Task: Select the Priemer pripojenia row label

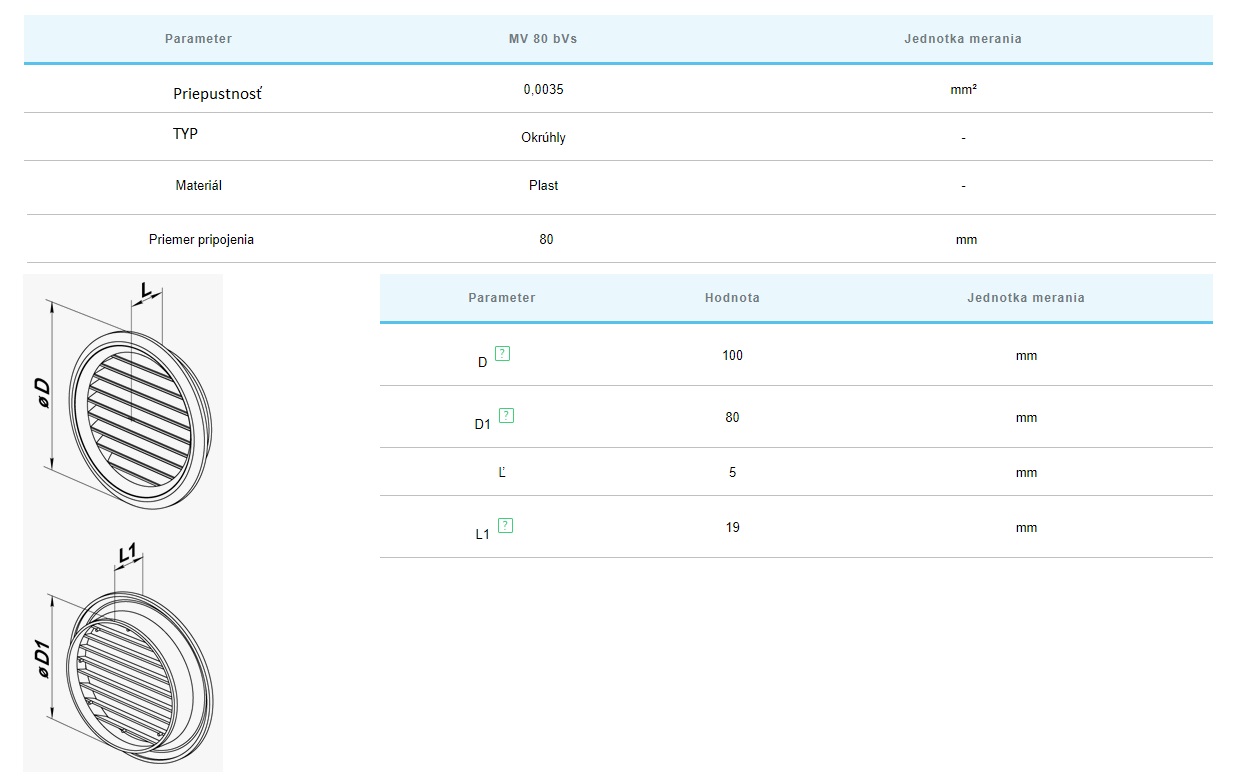Action: (201, 240)
